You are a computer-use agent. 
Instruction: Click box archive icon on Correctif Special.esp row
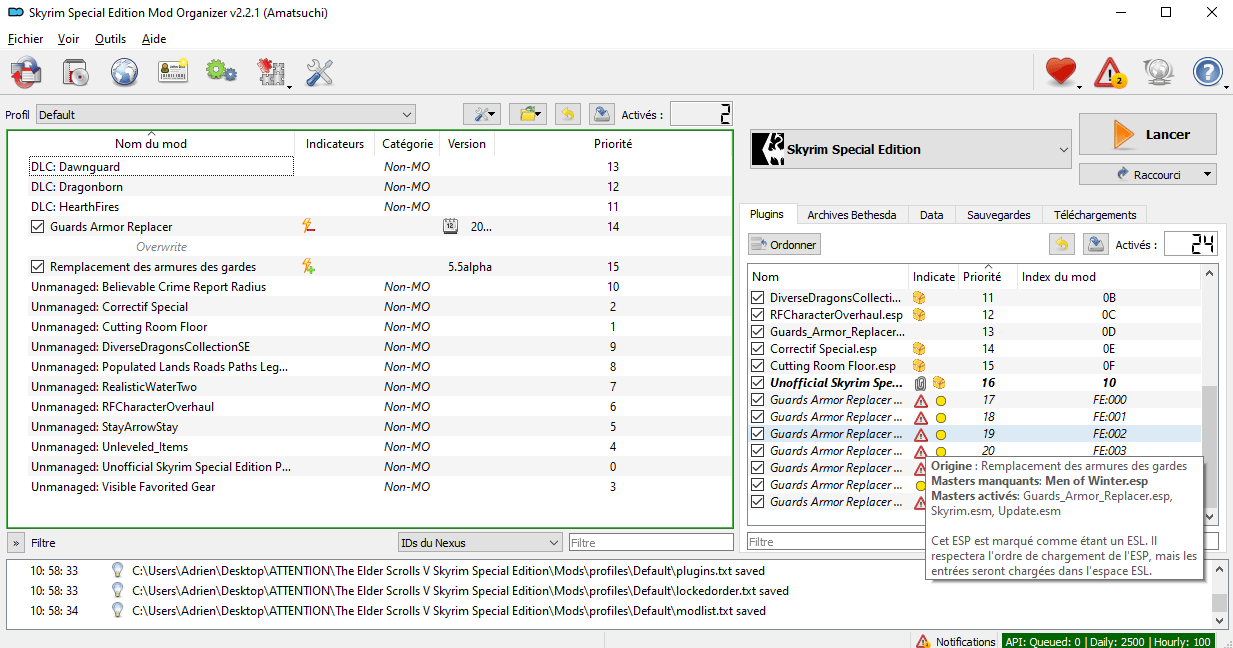(919, 349)
